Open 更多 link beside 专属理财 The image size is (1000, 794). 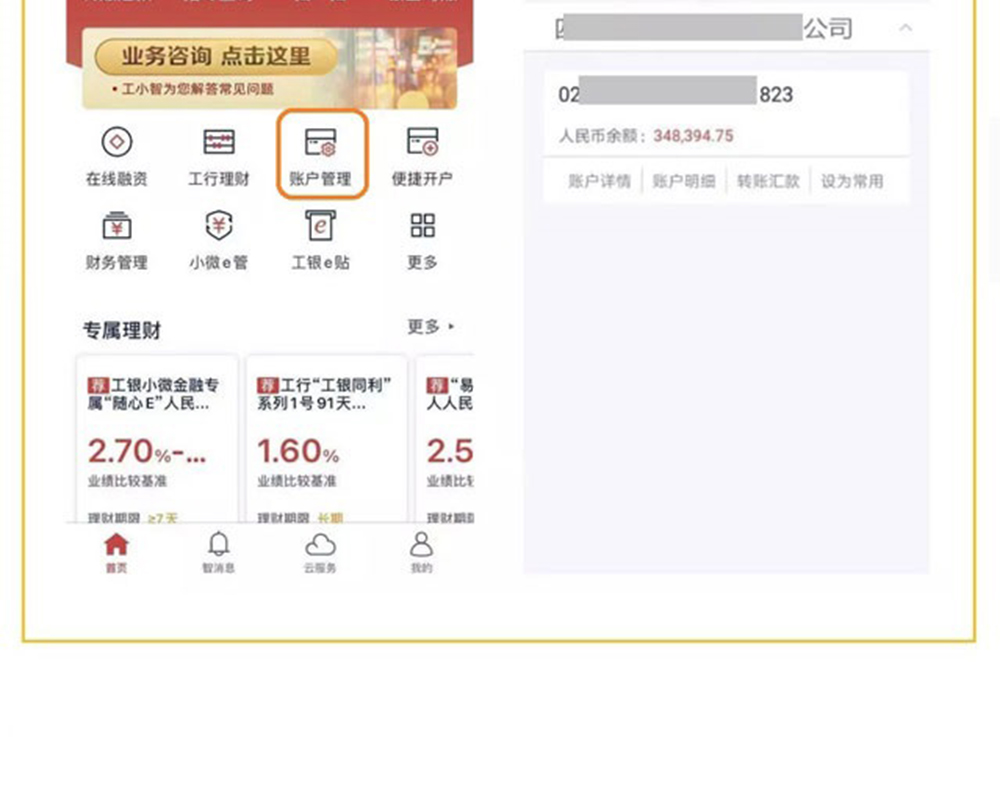[430, 327]
